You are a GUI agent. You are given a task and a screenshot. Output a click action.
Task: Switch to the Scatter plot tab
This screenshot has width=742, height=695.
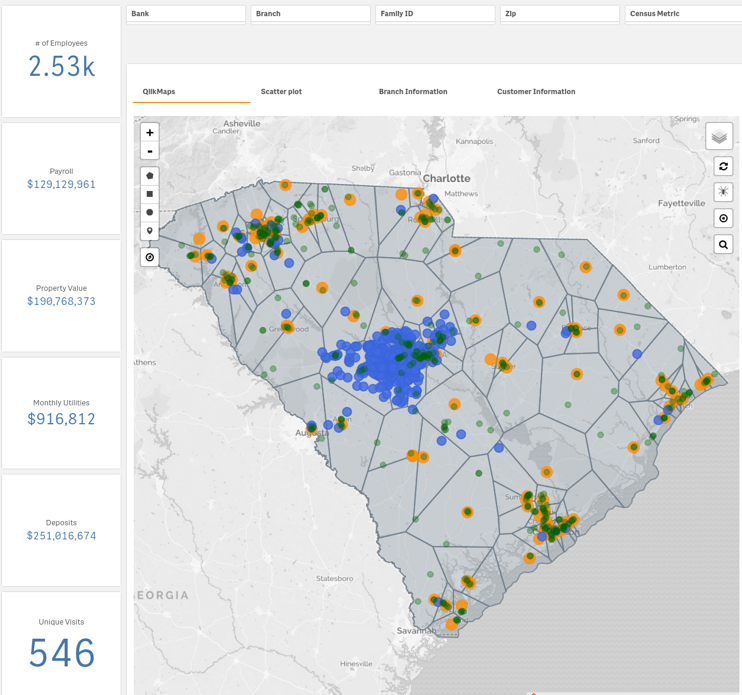click(281, 91)
